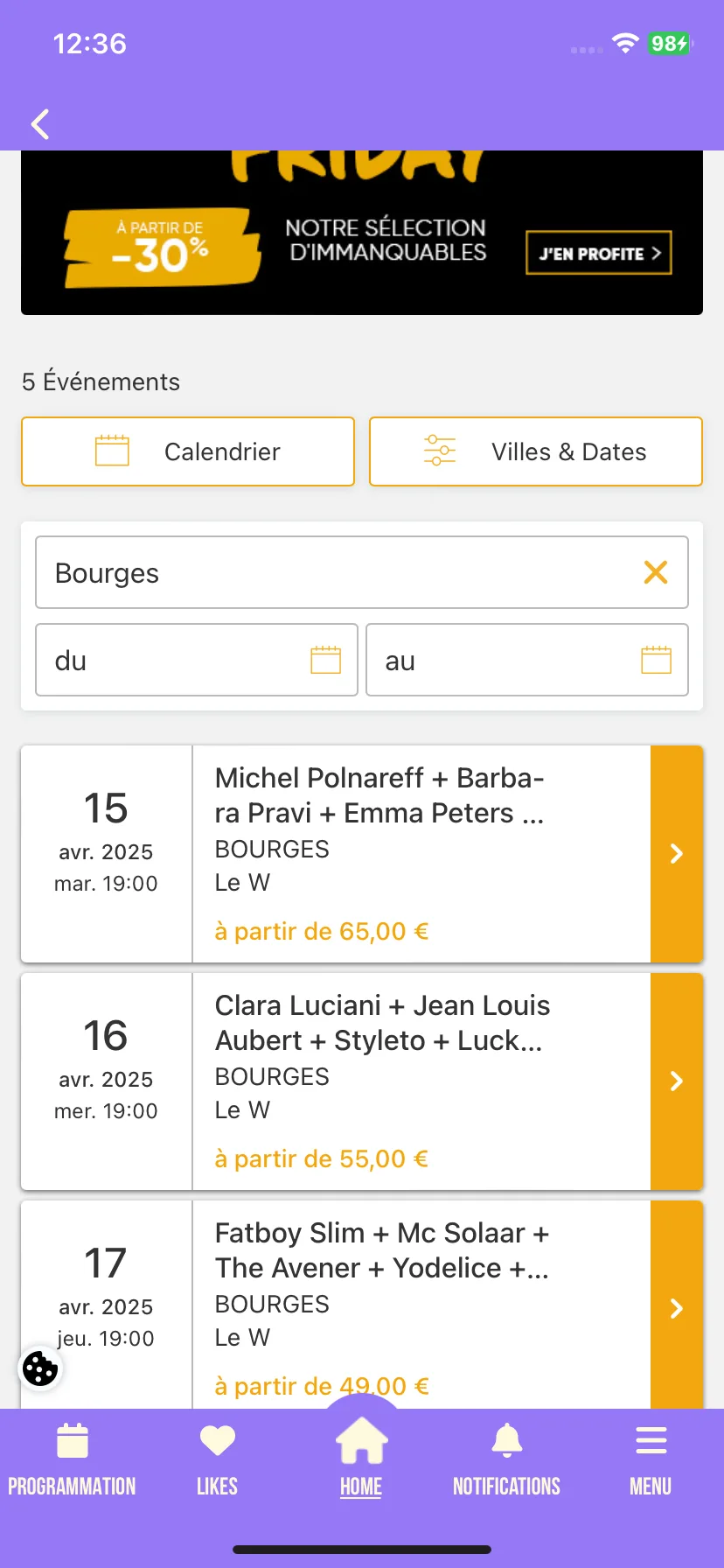
Task: Clear the Bourges city field with the X
Action: pos(656,572)
